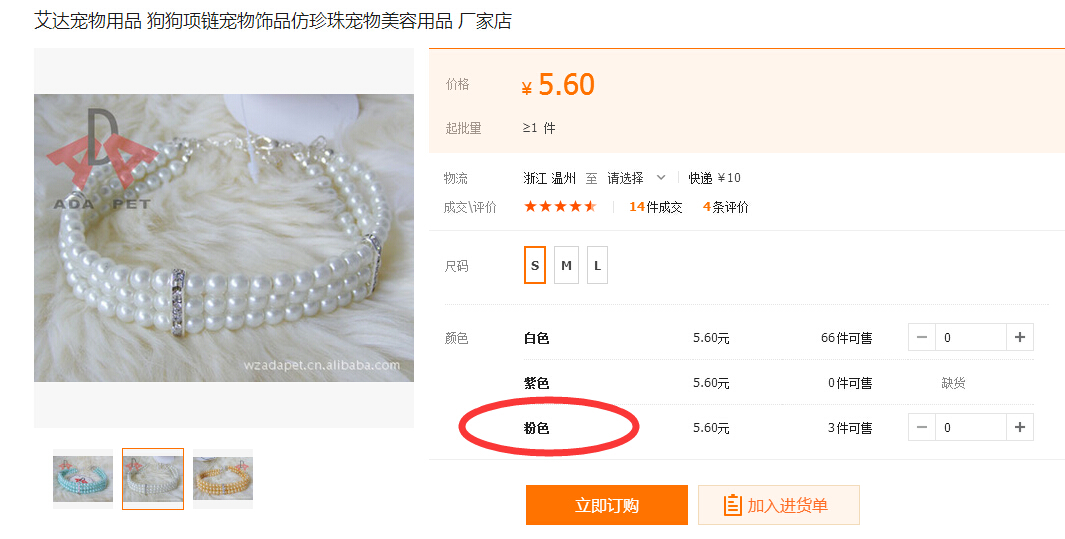Select size L option
The width and height of the screenshot is (1065, 539).
[597, 266]
